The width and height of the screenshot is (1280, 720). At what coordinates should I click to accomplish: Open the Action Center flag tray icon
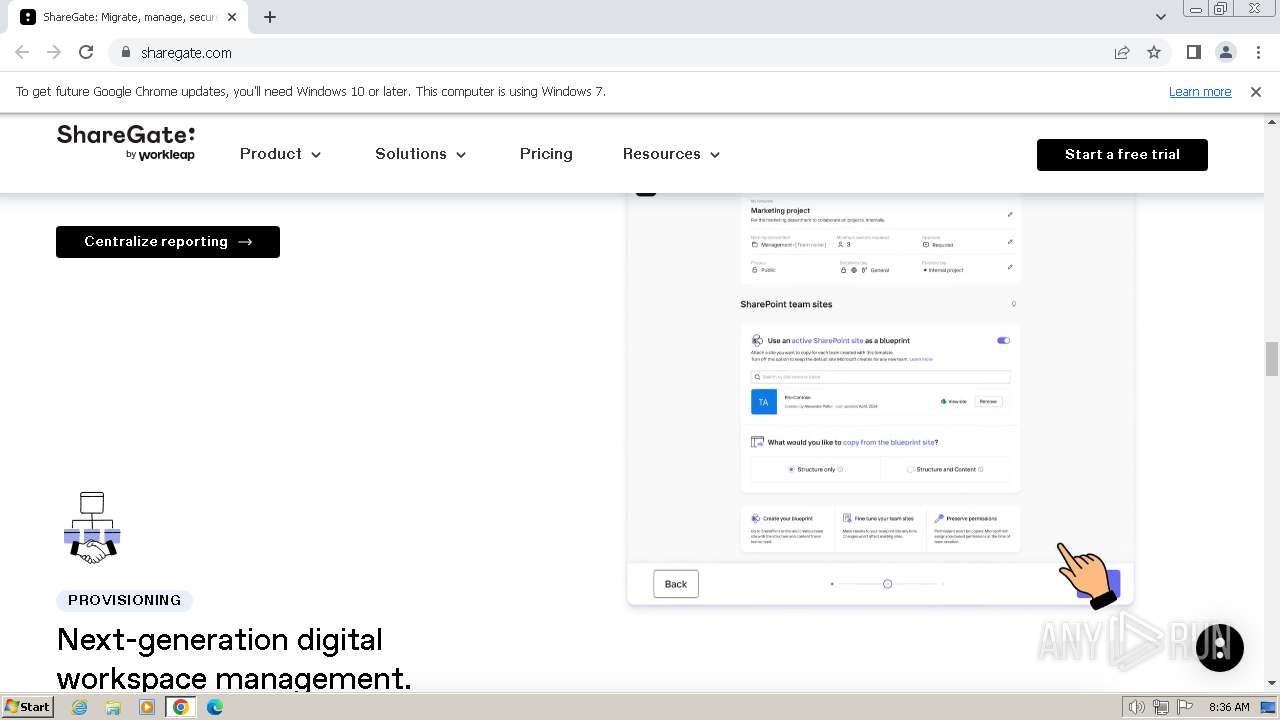pyautogui.click(x=1186, y=707)
